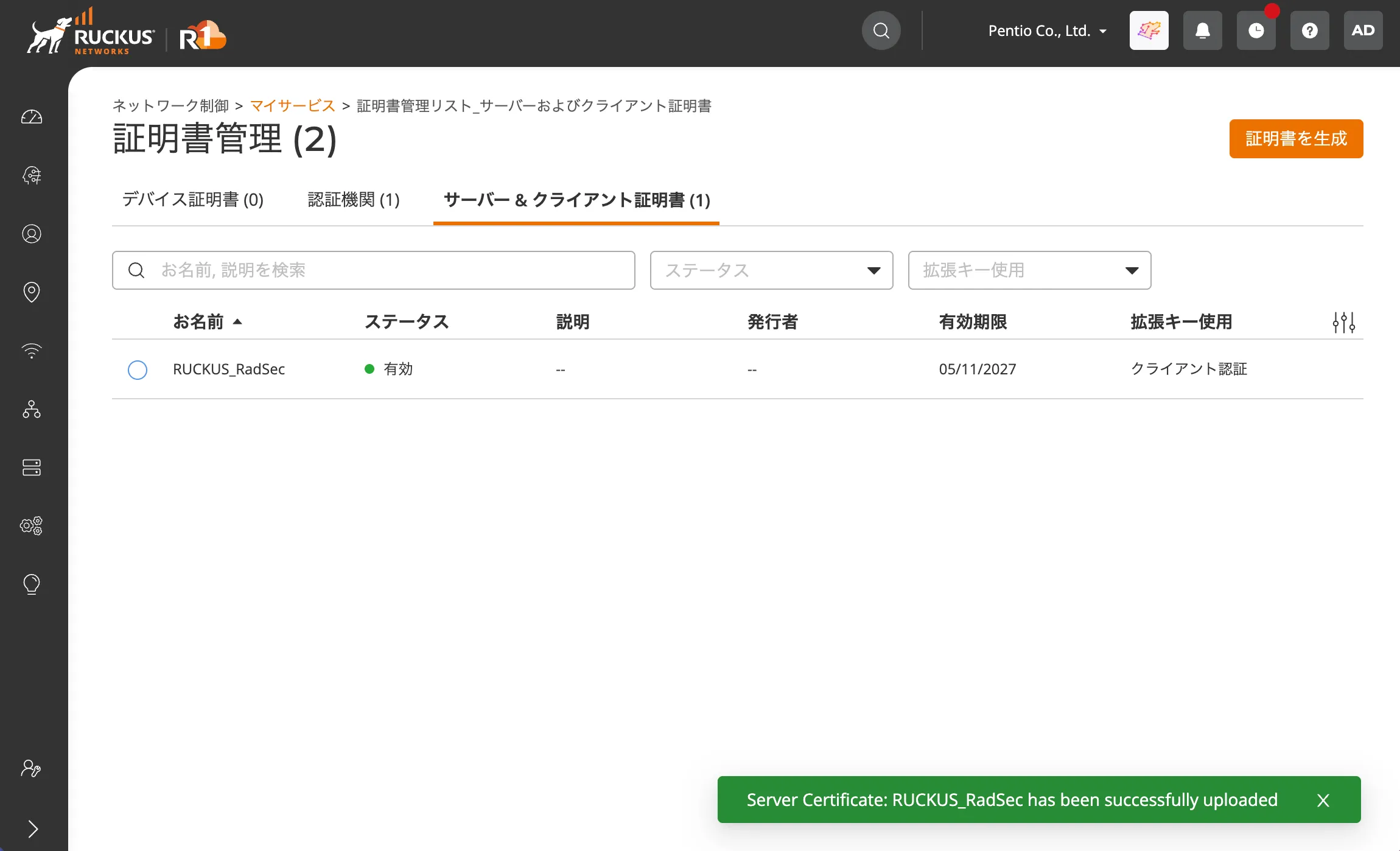Open the notifications bell

point(1202,30)
